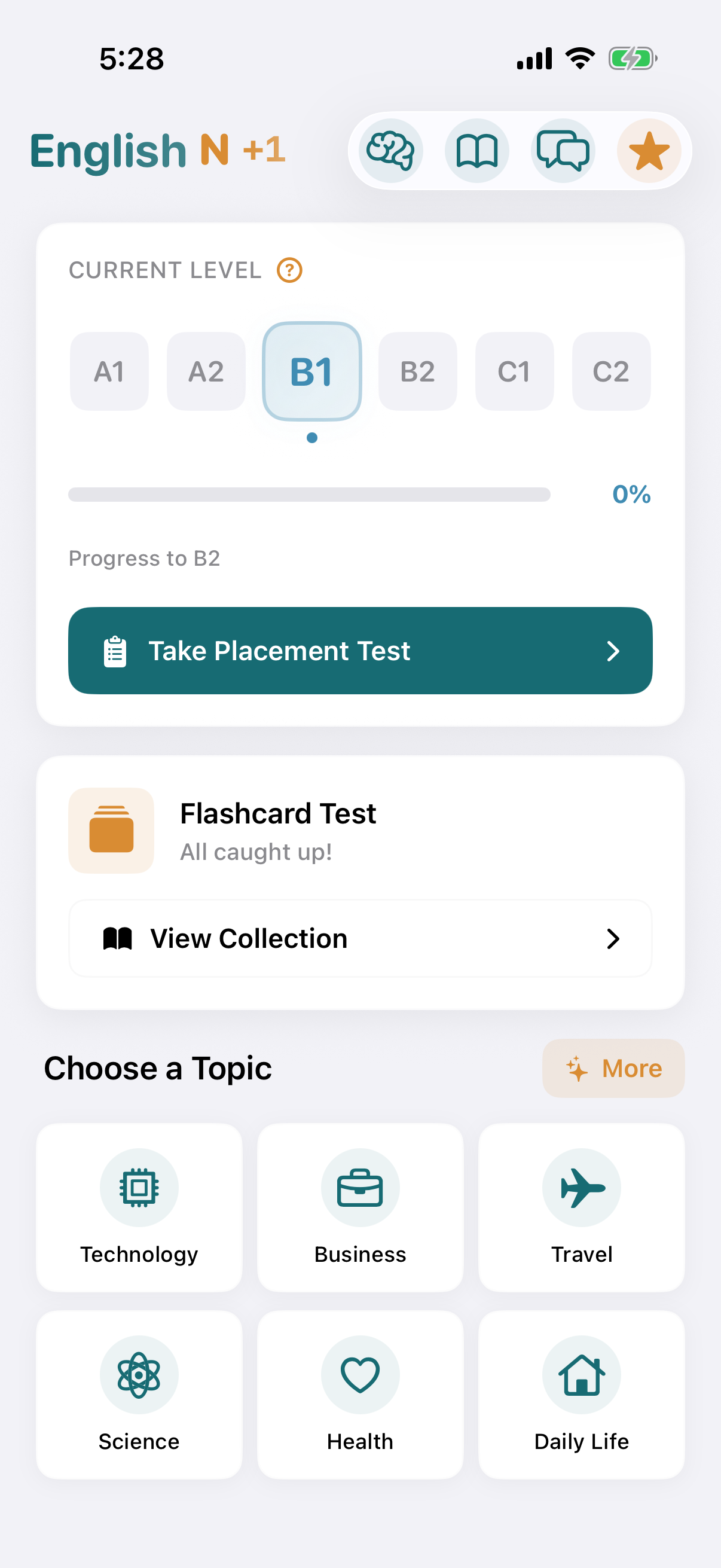The width and height of the screenshot is (721, 1568).
Task: Open Take Placement Test chevron
Action: coord(613,651)
